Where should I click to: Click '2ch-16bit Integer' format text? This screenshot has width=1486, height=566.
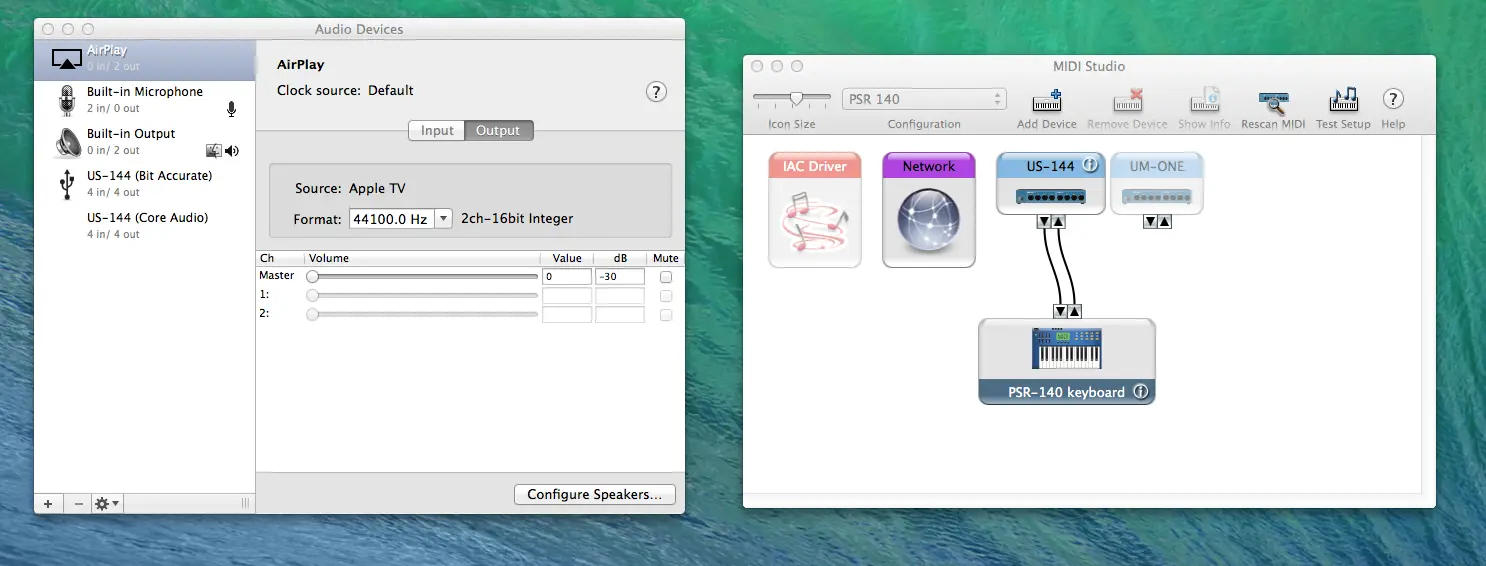point(517,219)
